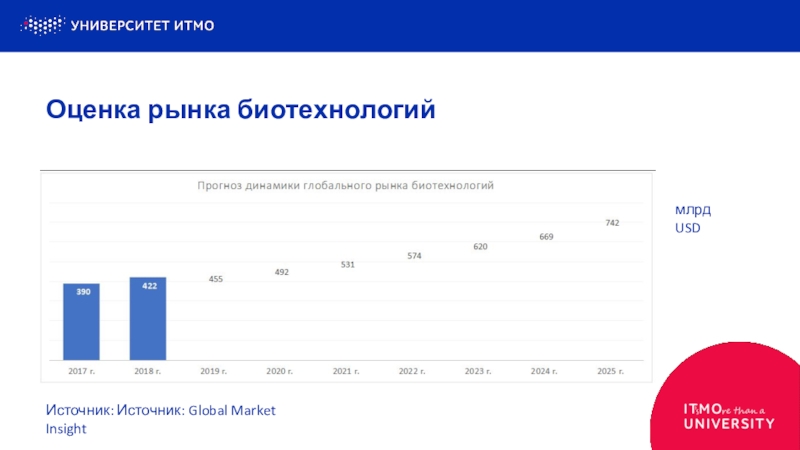Select the 620 data label for 2023
Screen dimensions: 800x450
click(480, 246)
